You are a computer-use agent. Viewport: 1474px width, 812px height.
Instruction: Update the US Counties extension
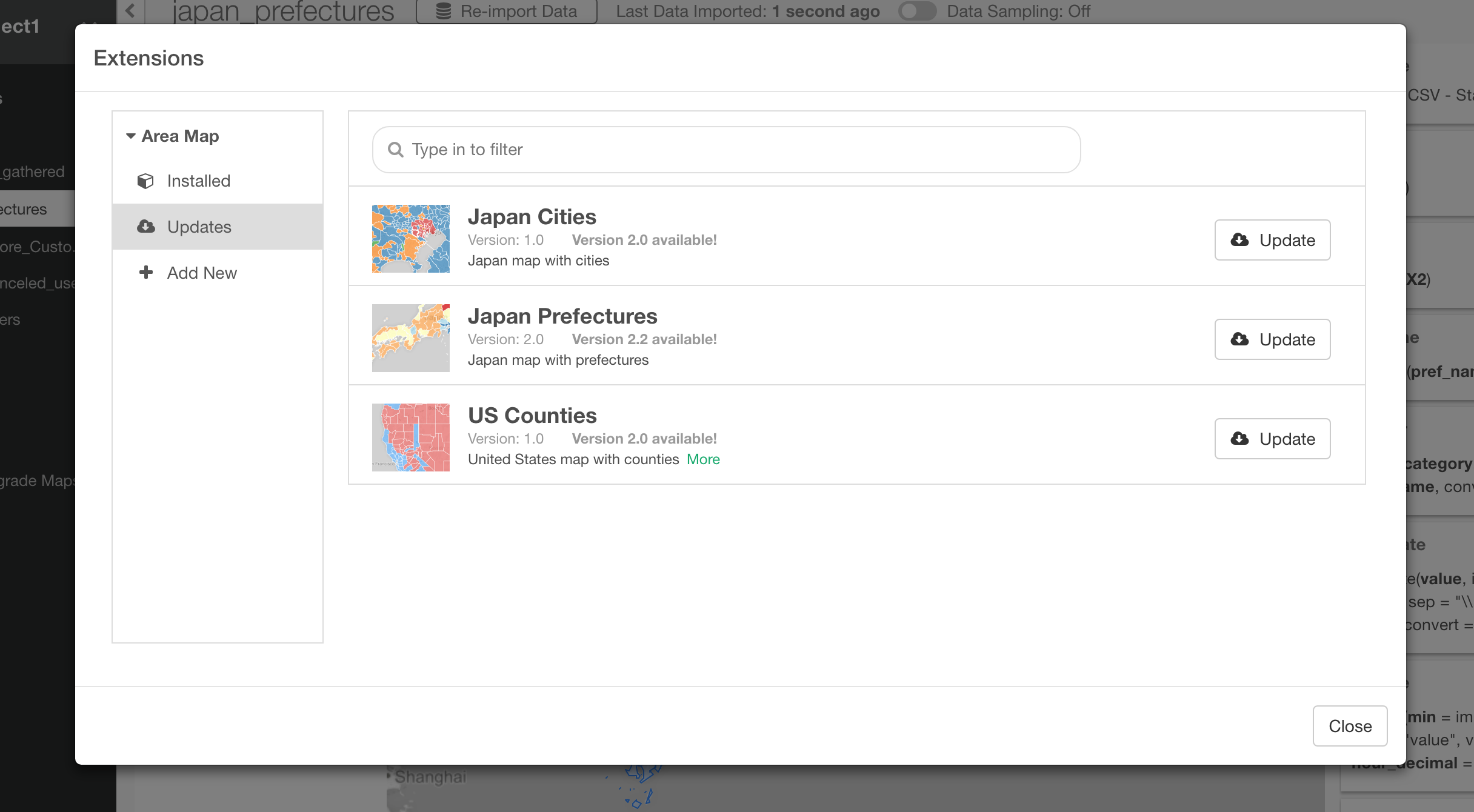click(1272, 439)
